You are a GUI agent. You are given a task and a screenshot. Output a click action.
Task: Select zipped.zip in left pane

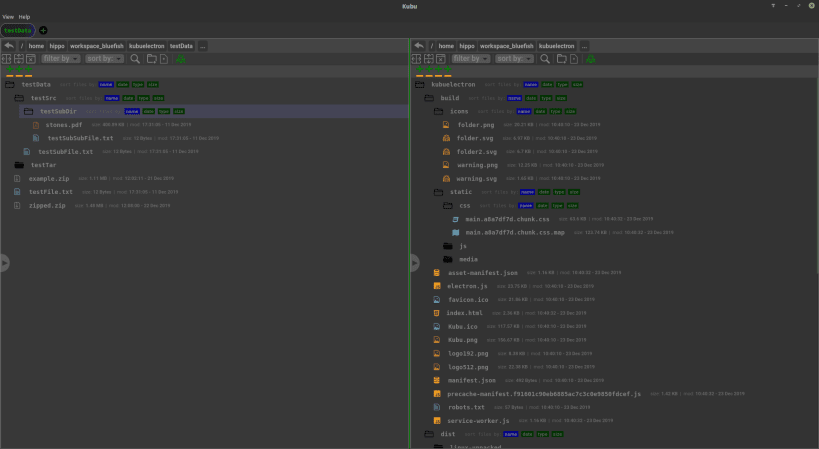pyautogui.click(x=47, y=206)
